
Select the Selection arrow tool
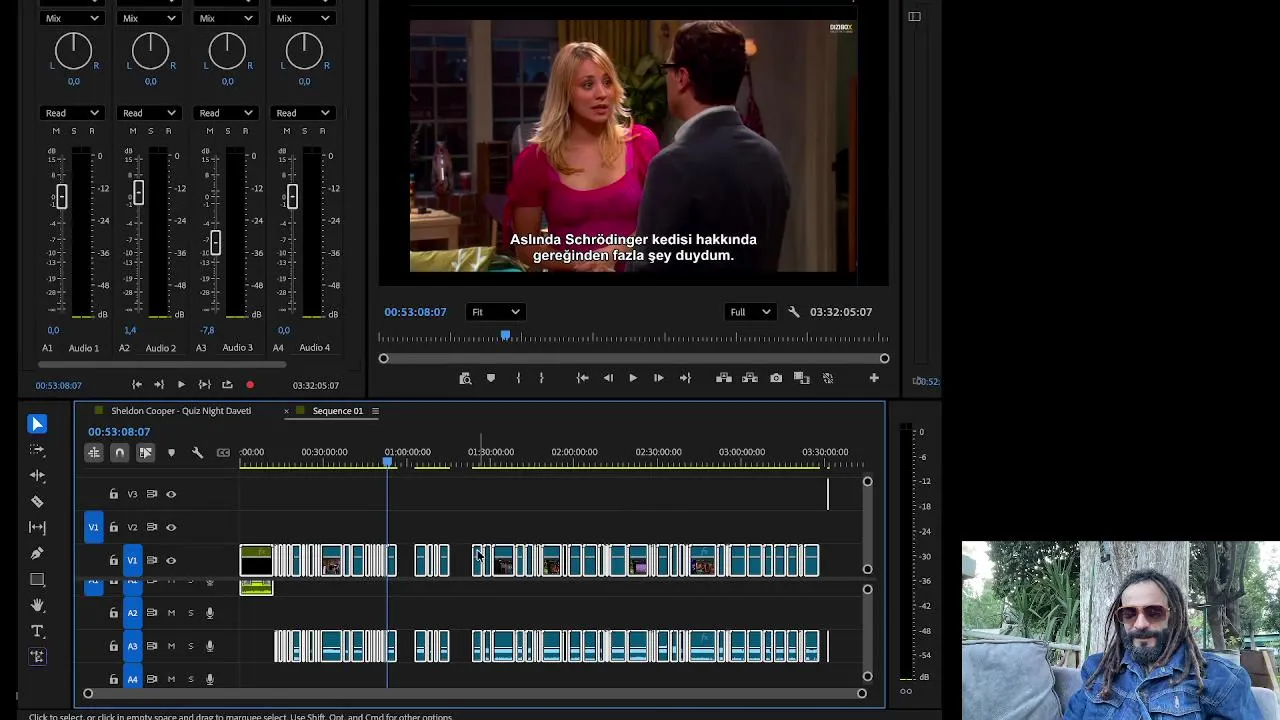[x=37, y=424]
